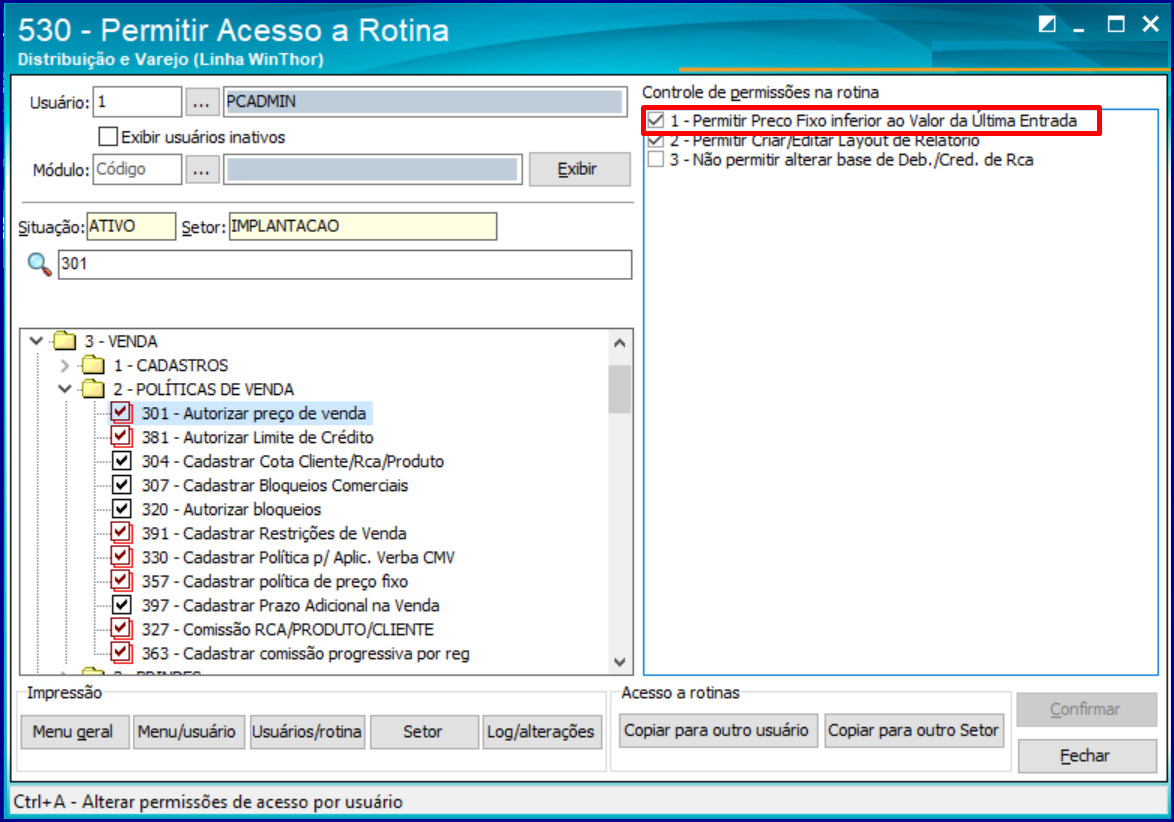Click the Situação field showing ATIVO
This screenshot has width=1174, height=822.
click(131, 226)
